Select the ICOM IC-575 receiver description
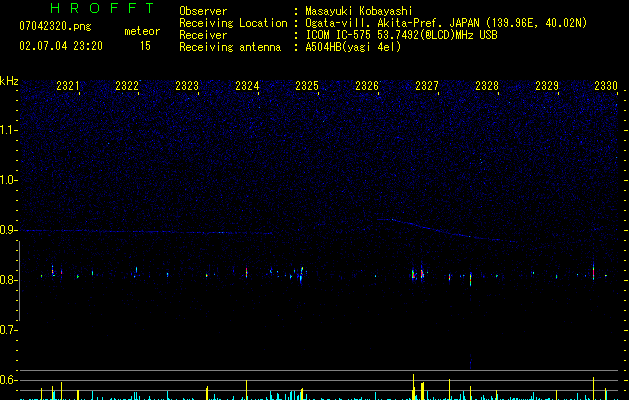This screenshot has height=400, width=629. tap(401, 35)
